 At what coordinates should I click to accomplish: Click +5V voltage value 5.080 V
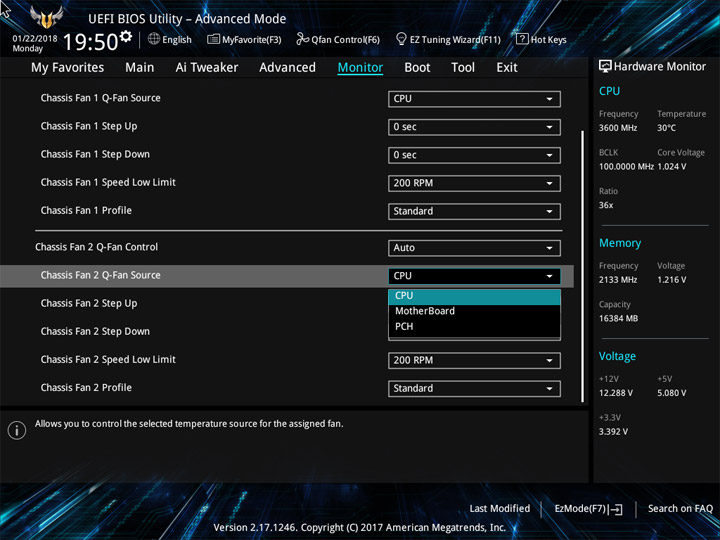672,394
